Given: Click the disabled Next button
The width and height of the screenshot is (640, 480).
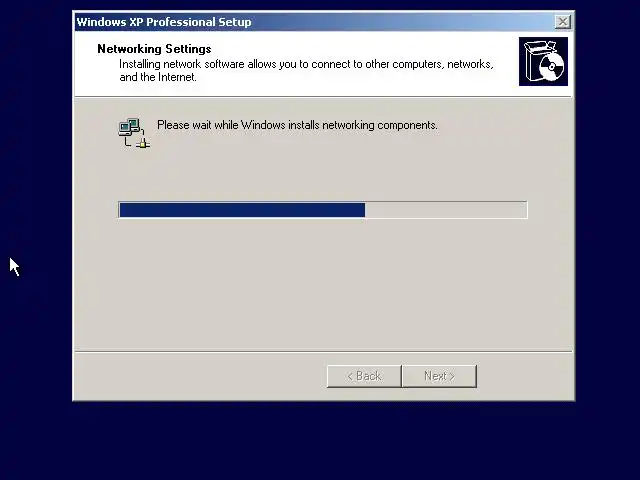Looking at the screenshot, I should 439,376.
